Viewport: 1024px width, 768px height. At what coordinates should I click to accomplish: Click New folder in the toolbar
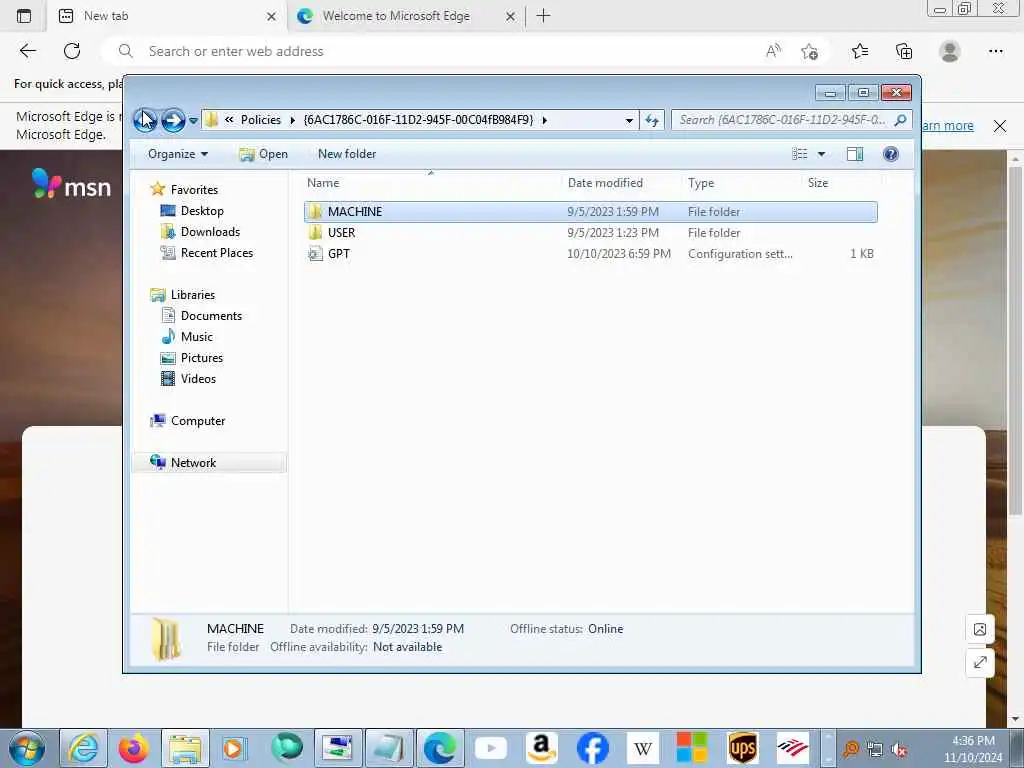[347, 154]
